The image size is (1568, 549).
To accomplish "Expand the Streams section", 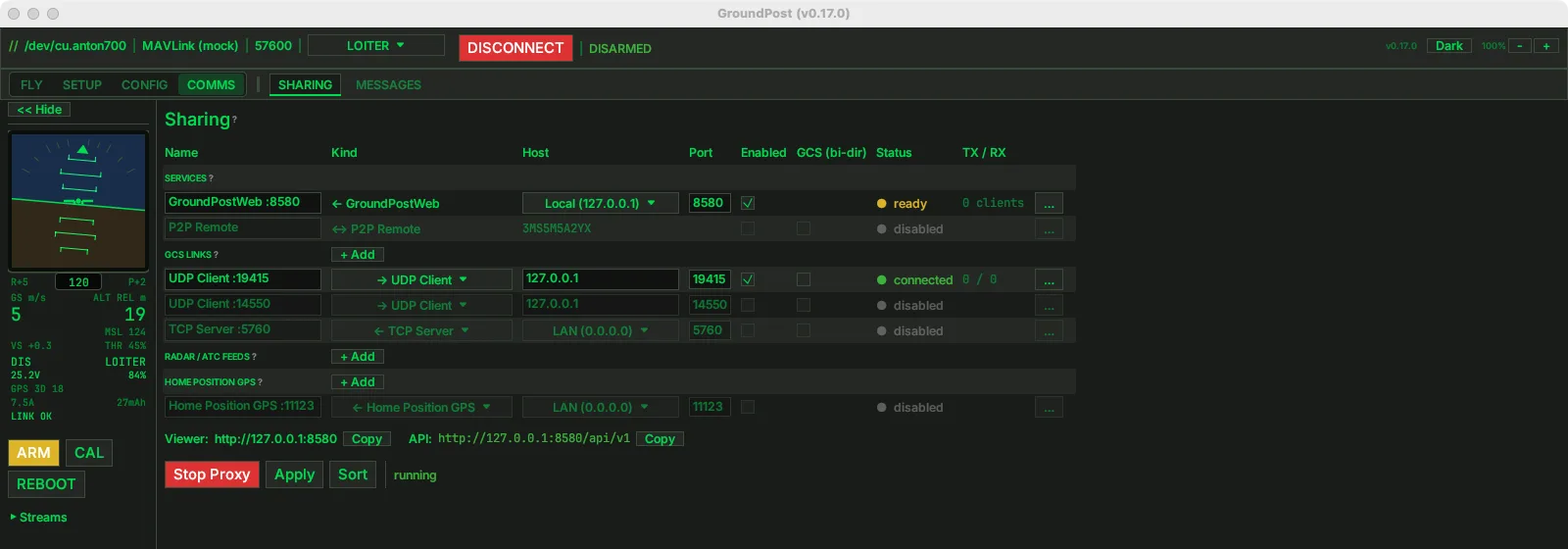I will (x=39, y=518).
